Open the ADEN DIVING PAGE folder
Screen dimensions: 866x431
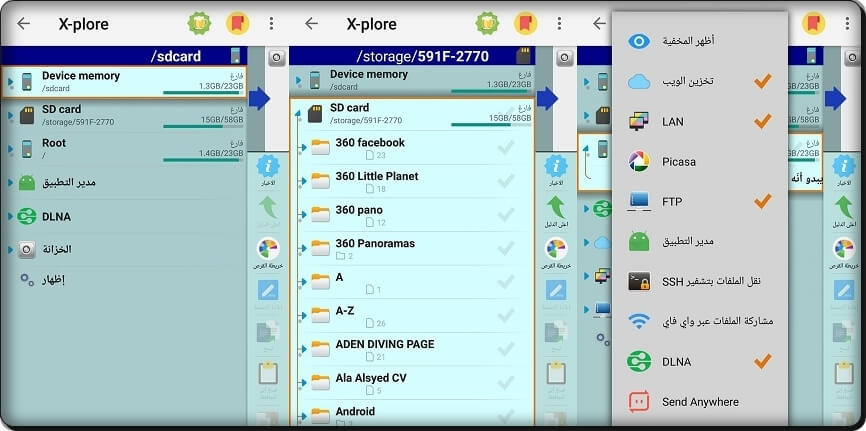412,349
